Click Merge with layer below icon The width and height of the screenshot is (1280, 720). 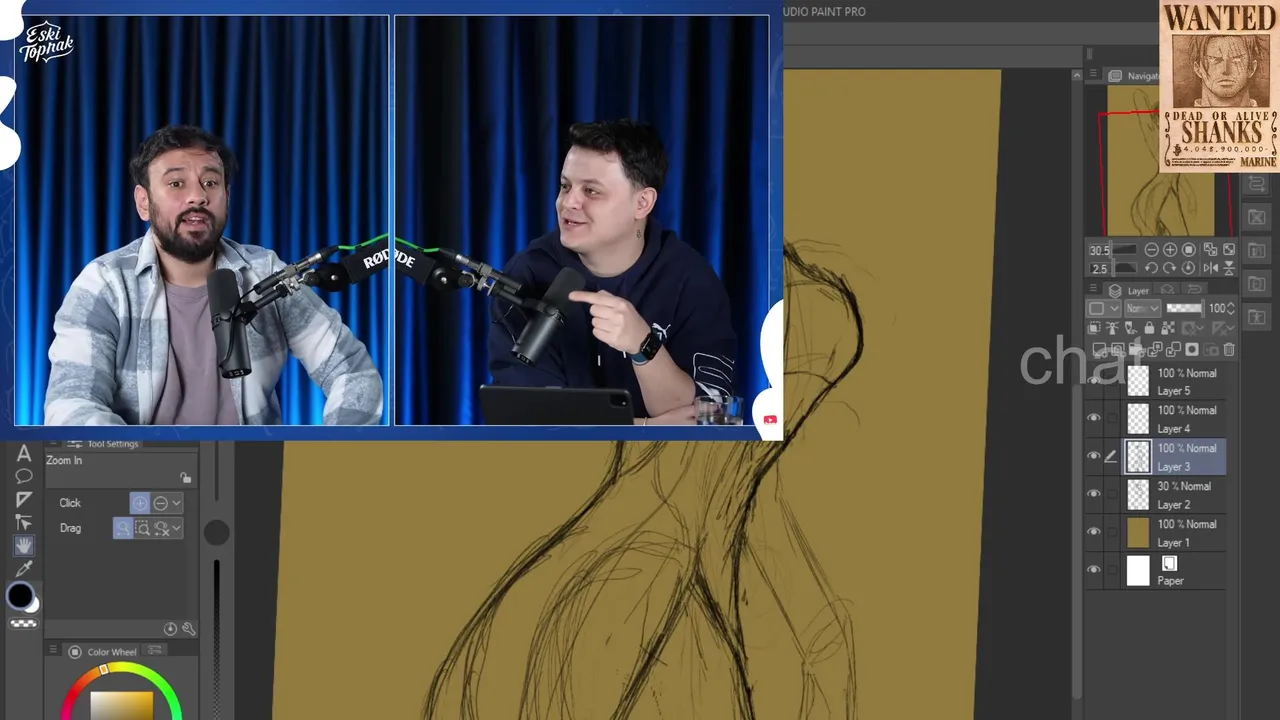point(1173,350)
